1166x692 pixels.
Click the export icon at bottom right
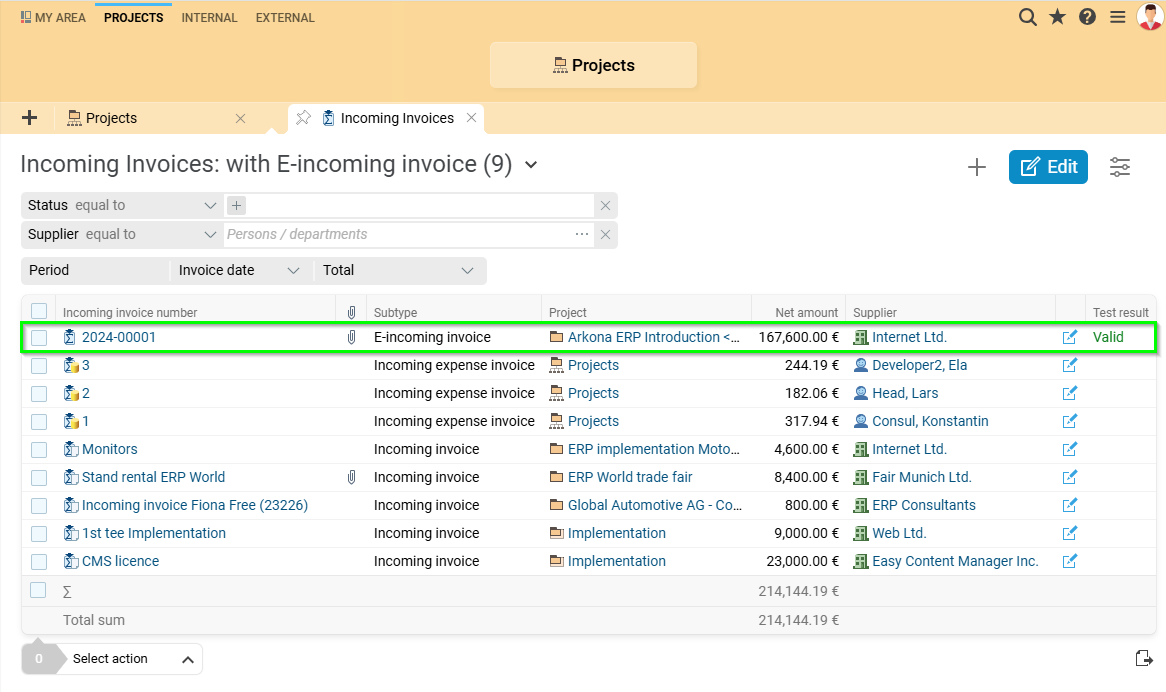[x=1144, y=658]
